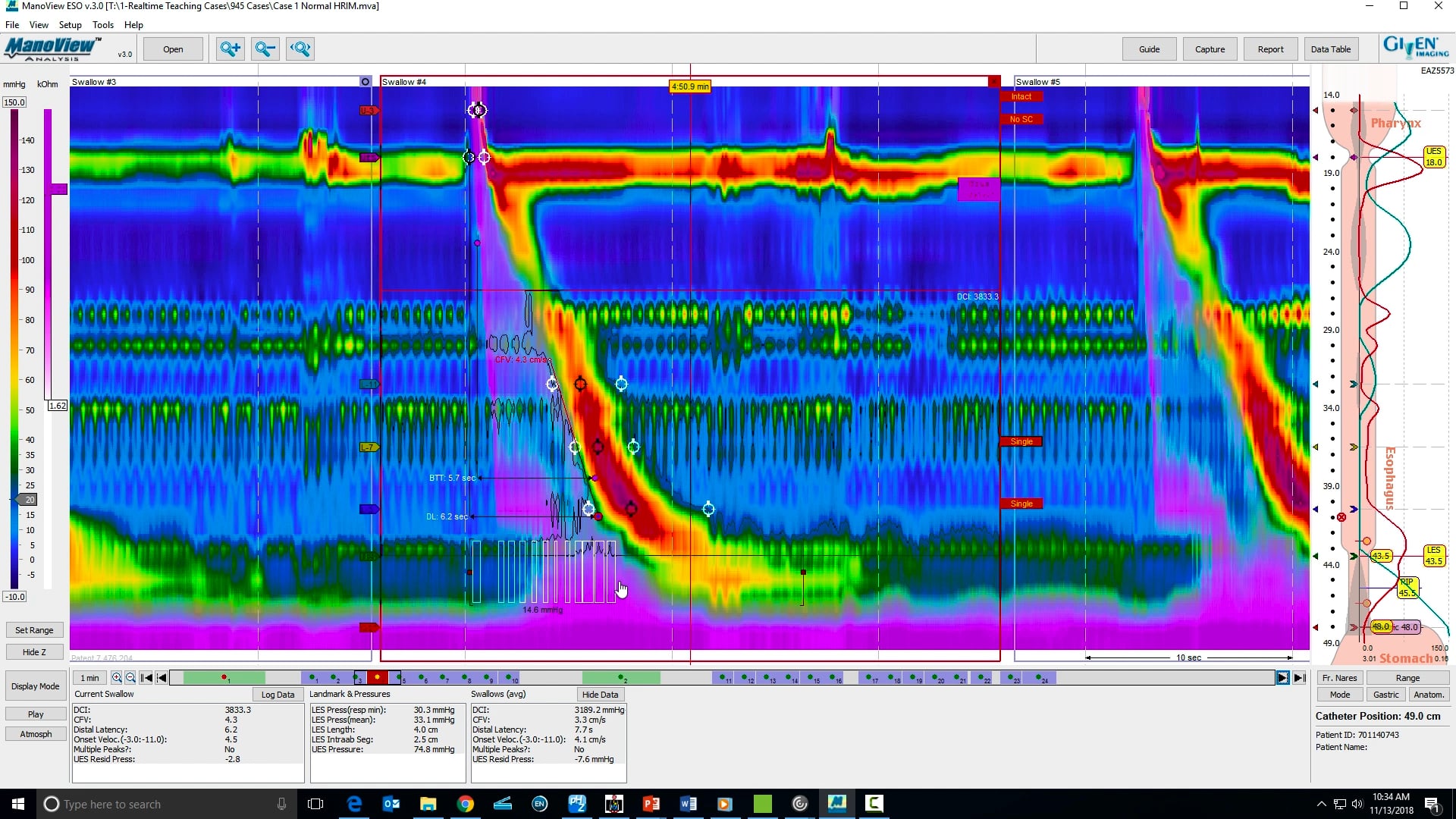Viewport: 1456px width, 819px height.
Task: Toggle Hide Z impedance display
Action: pos(34,652)
